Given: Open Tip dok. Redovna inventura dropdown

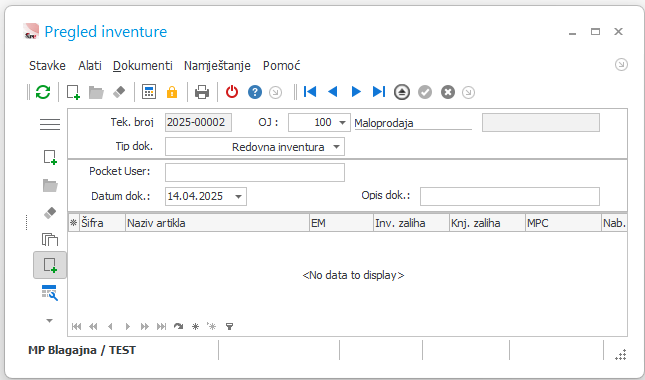Looking at the screenshot, I should (336, 147).
